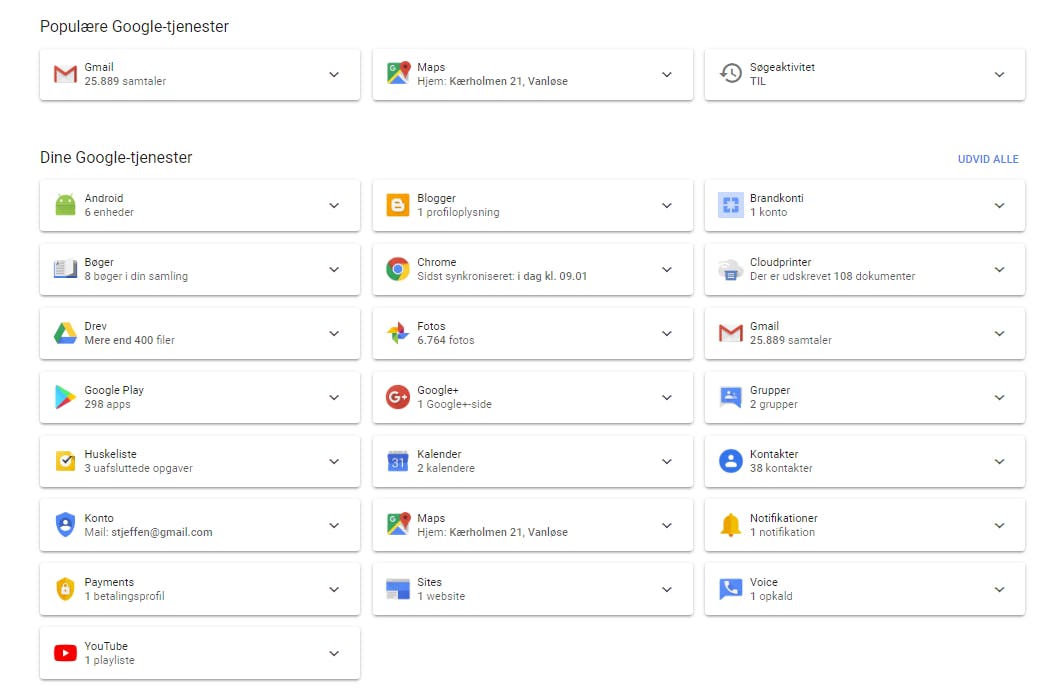Expand the Konto card chevron
This screenshot has width=1059, height=696.
(x=334, y=525)
